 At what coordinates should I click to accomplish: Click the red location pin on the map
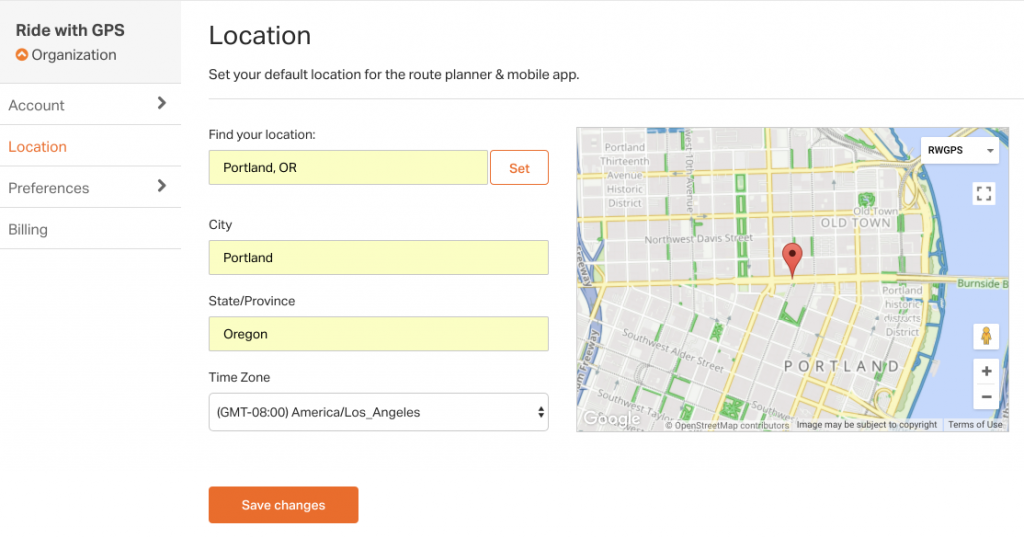point(792,259)
